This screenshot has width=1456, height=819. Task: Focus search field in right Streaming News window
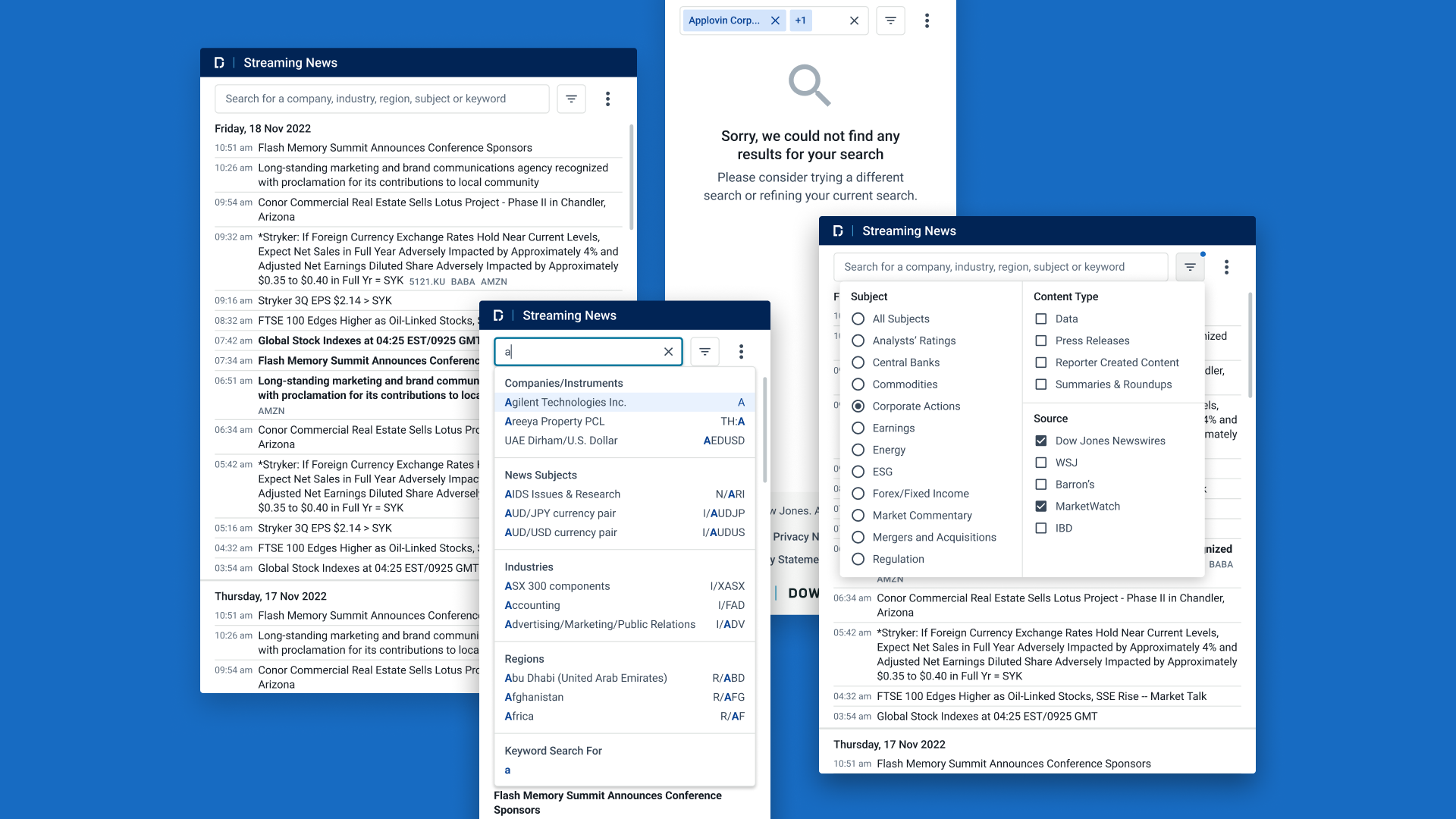[x=1001, y=267]
